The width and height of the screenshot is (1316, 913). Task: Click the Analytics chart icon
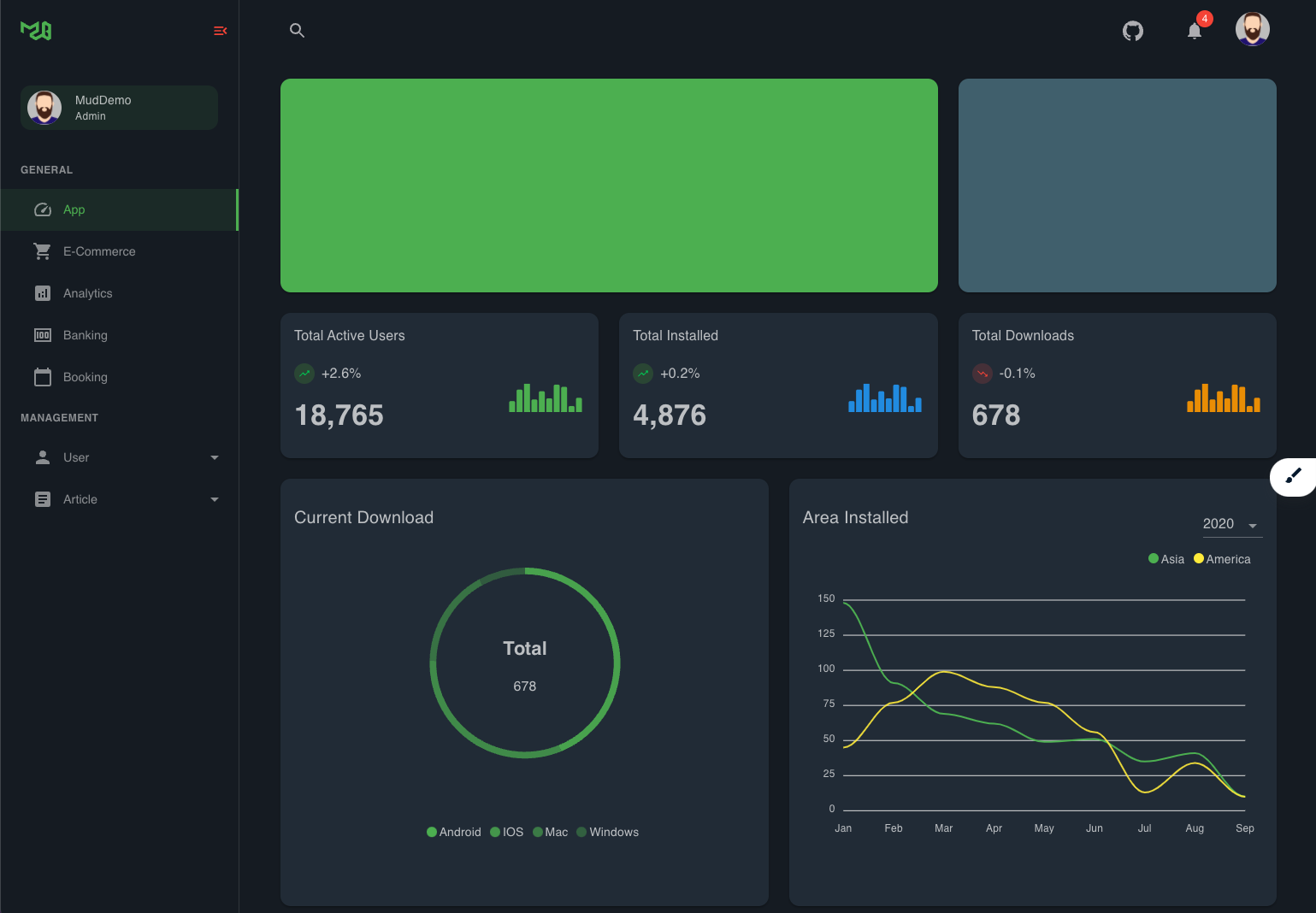(x=43, y=293)
